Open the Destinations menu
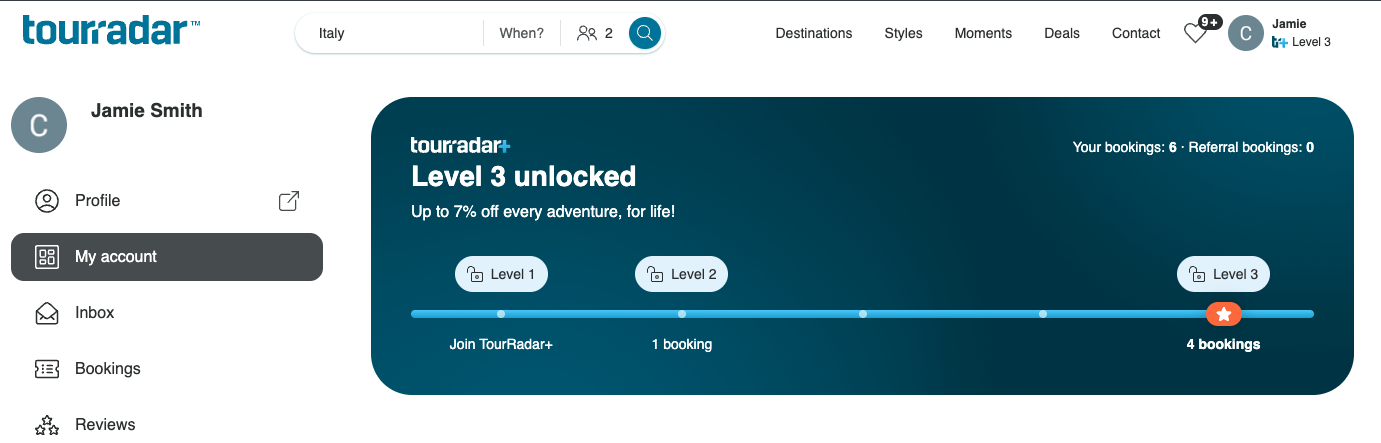Viewport: 1381px width, 443px height. 814,33
